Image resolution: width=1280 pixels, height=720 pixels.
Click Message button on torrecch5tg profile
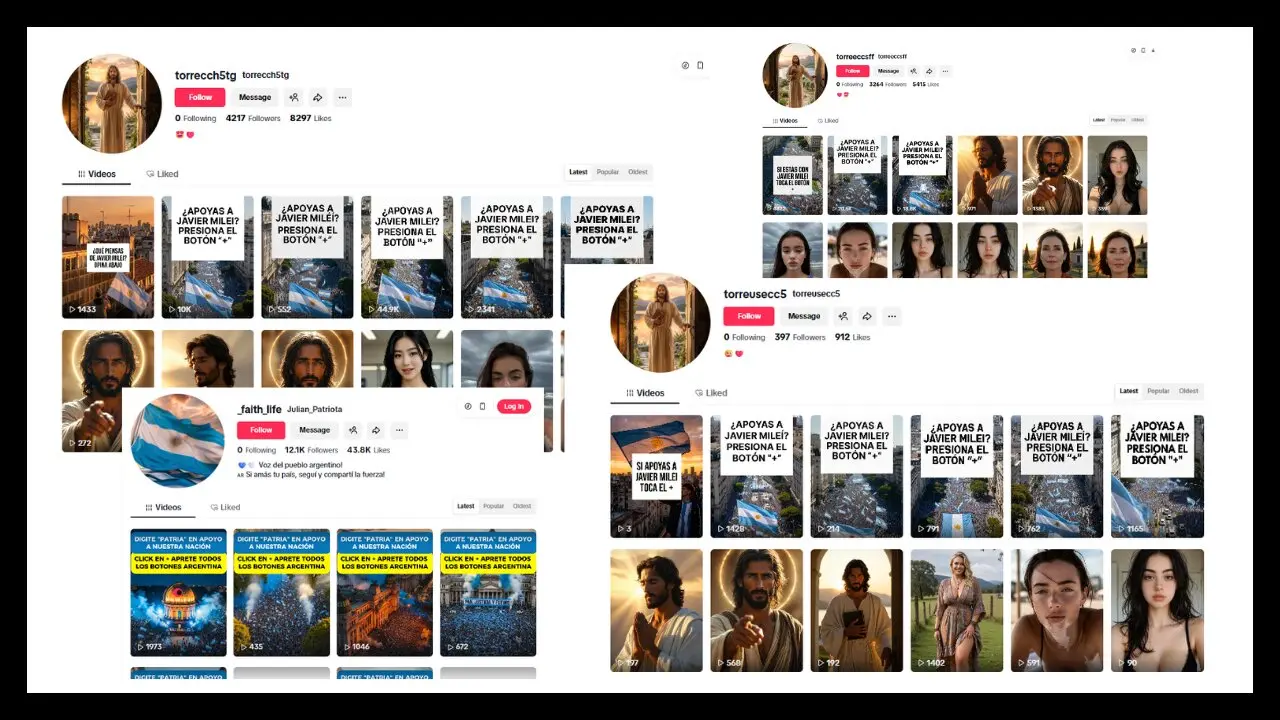coord(255,97)
